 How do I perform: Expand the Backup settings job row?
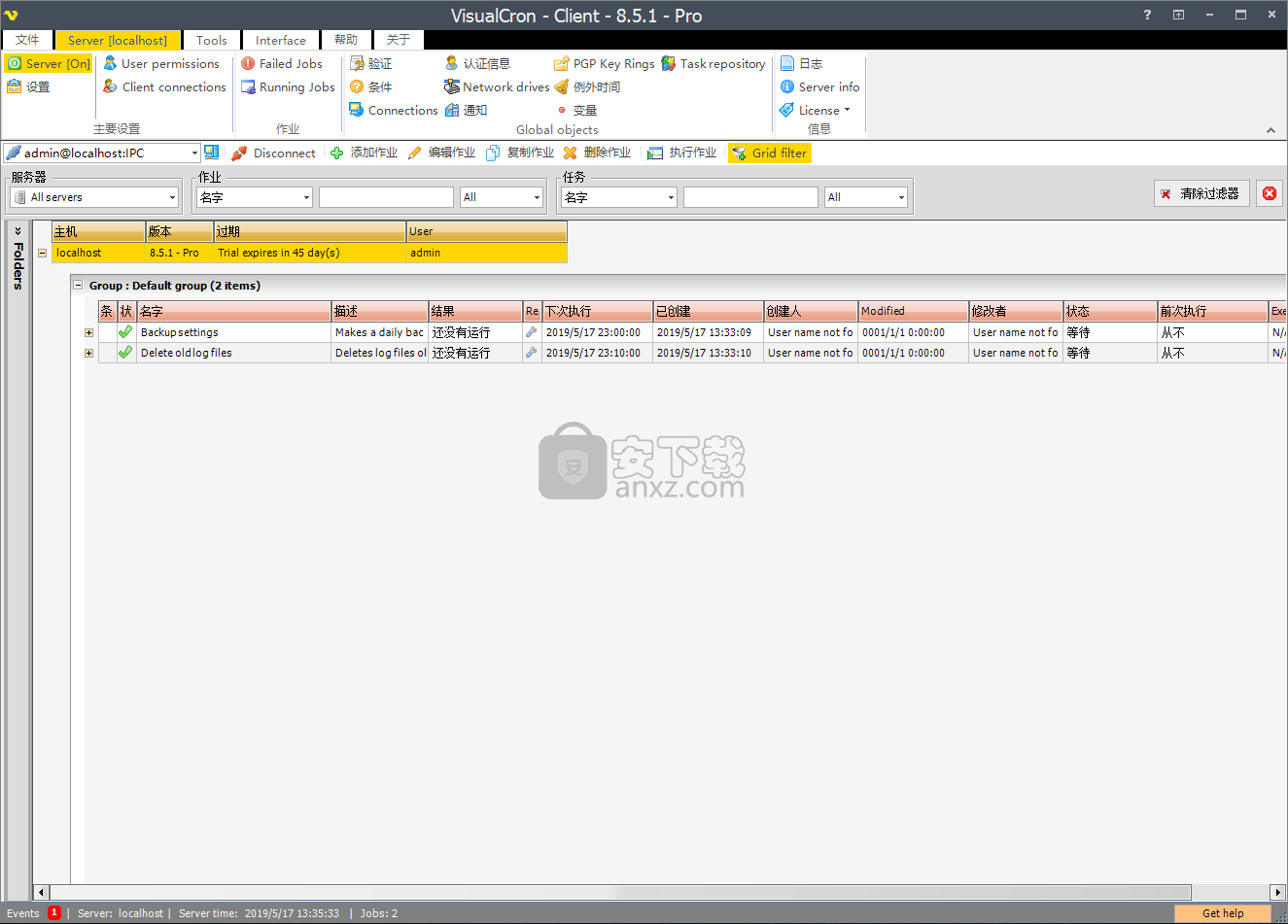[x=89, y=332]
